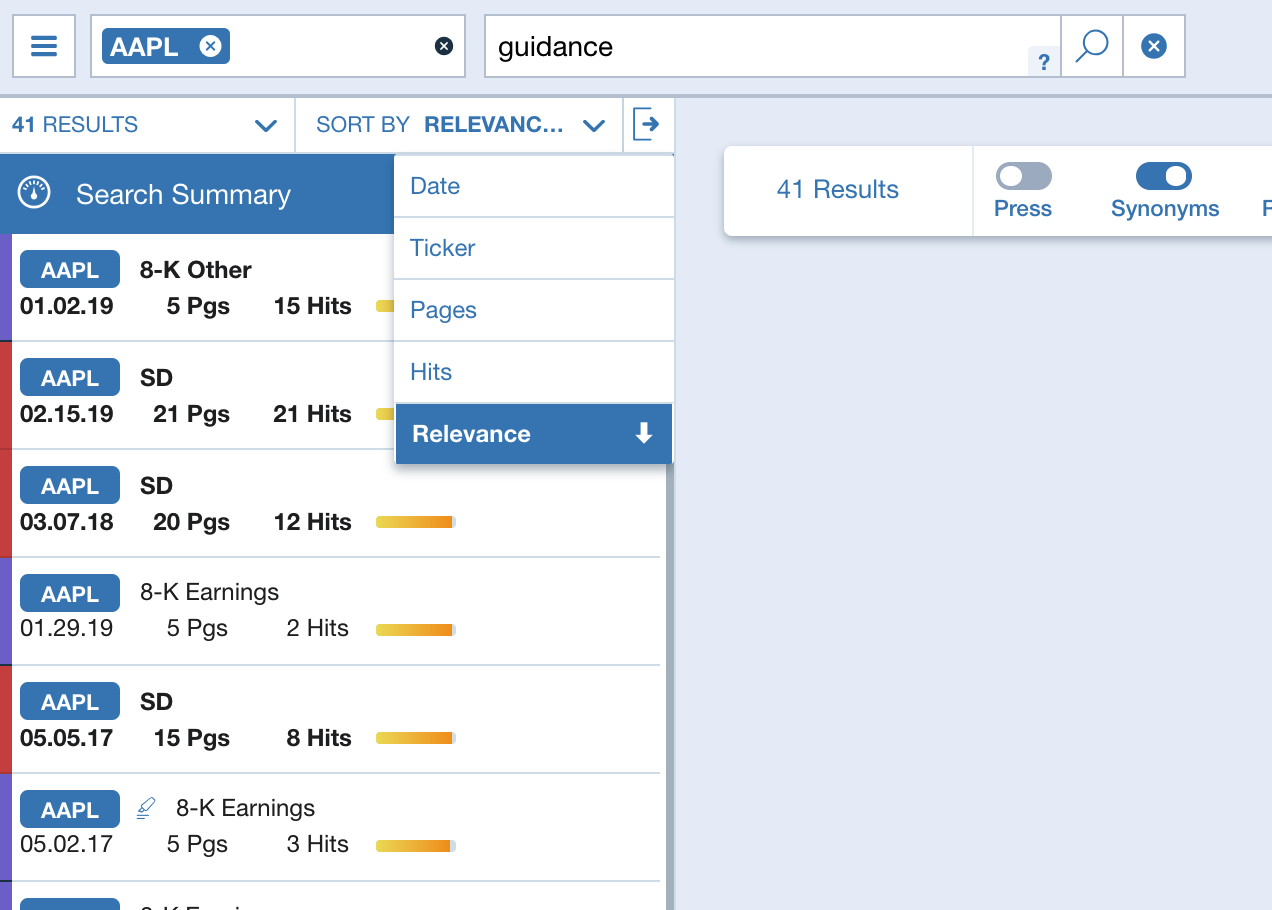The width and height of the screenshot is (1272, 910).
Task: Run search with the magnifying glass
Action: click(x=1092, y=46)
